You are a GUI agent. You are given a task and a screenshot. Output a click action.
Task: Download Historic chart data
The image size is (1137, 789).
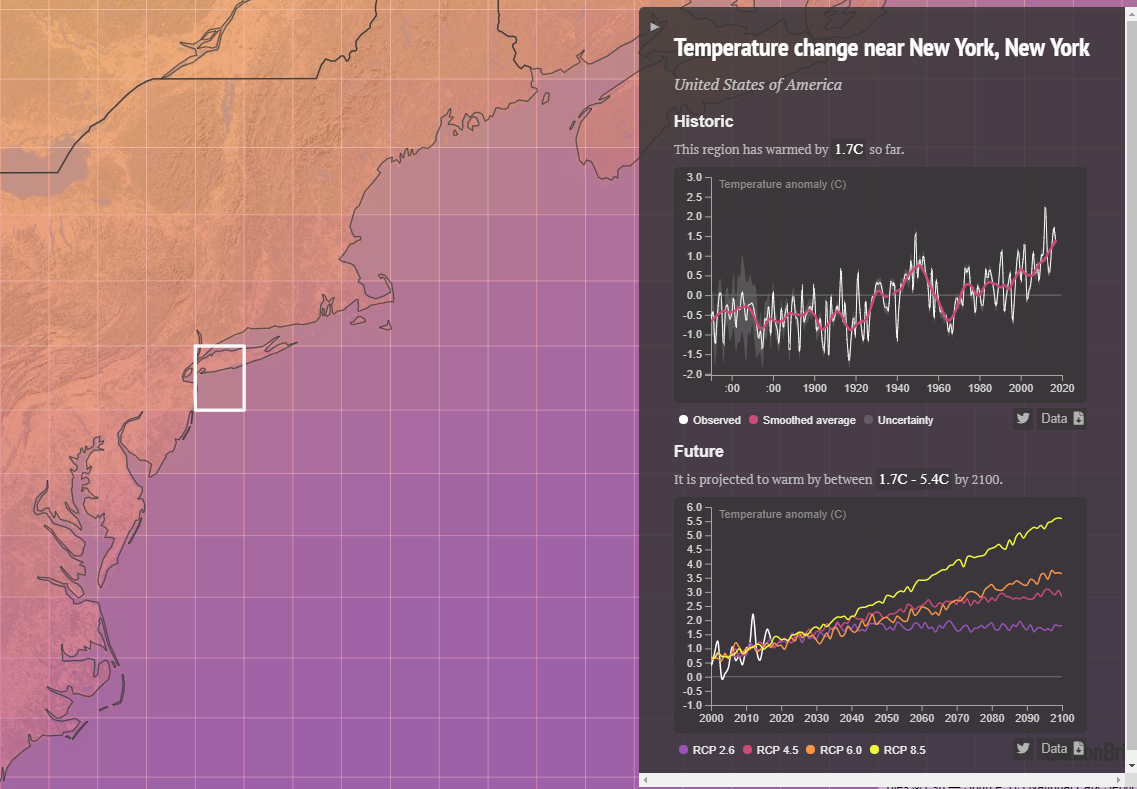tap(1062, 418)
